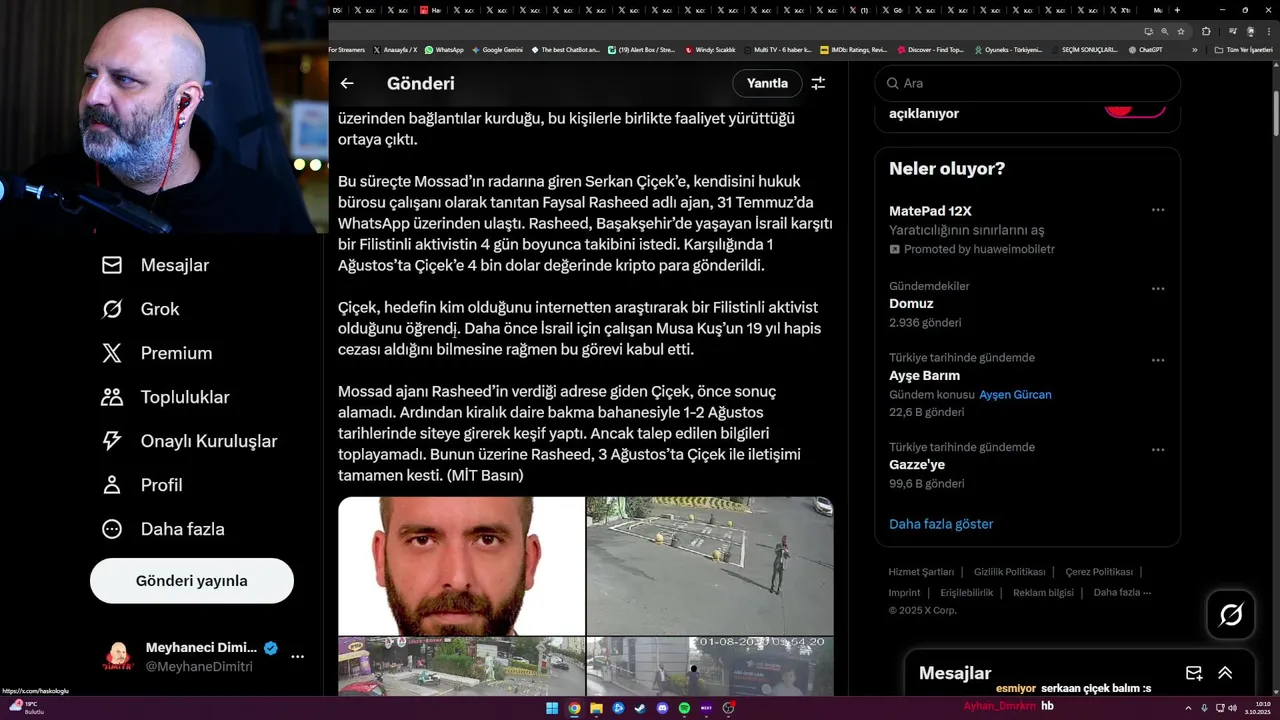This screenshot has width=1280, height=720.
Task: Switch to the red Ha tab
Action: [x=430, y=10]
